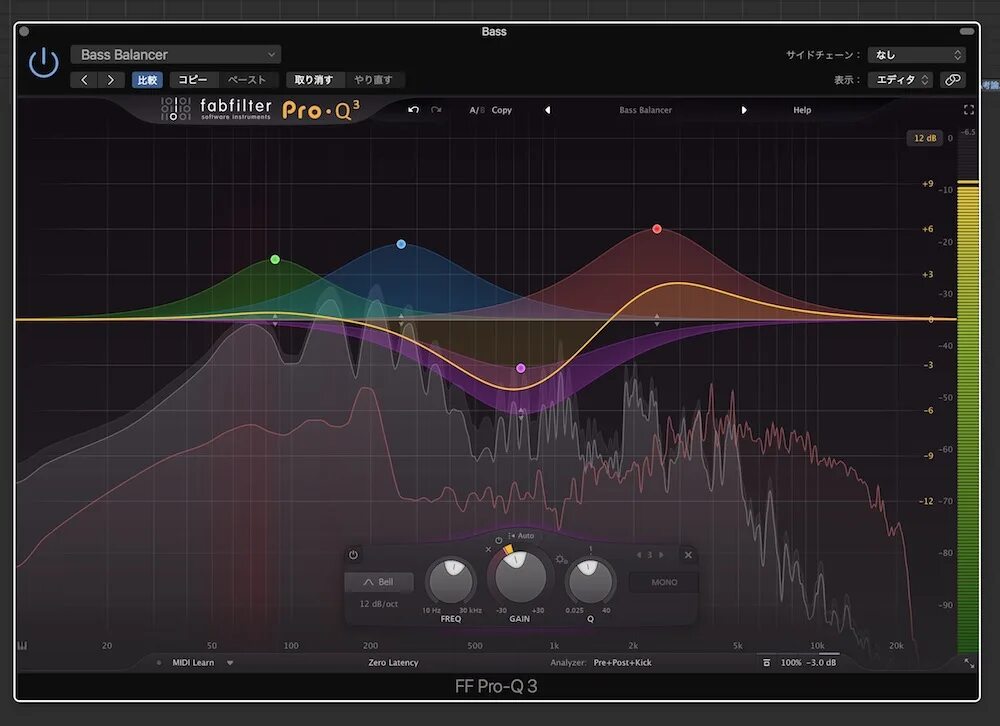This screenshot has width=1000, height=726.
Task: Open the Zero Latency processing mode menu
Action: [393, 662]
